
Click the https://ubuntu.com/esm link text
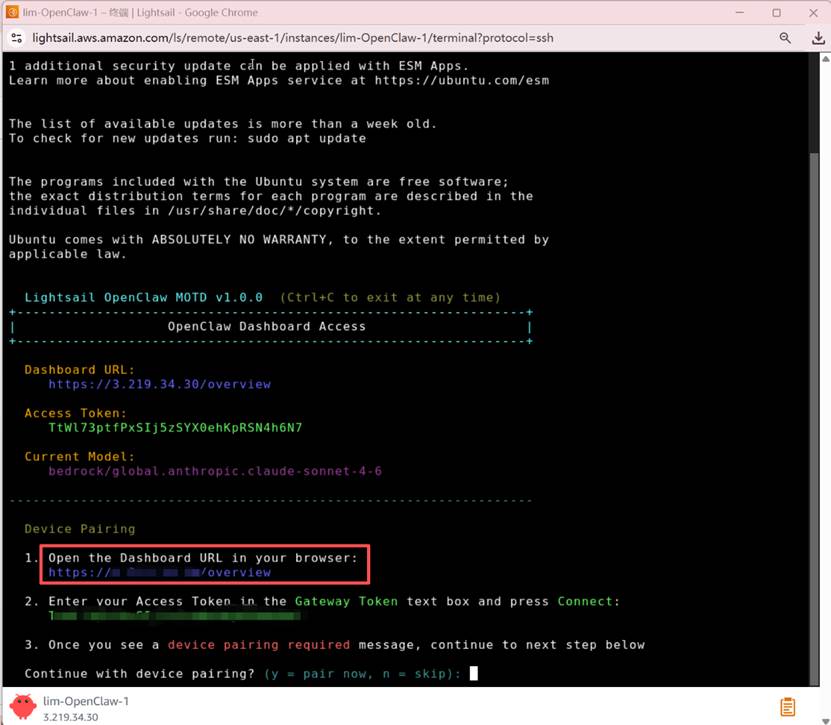coord(462,81)
